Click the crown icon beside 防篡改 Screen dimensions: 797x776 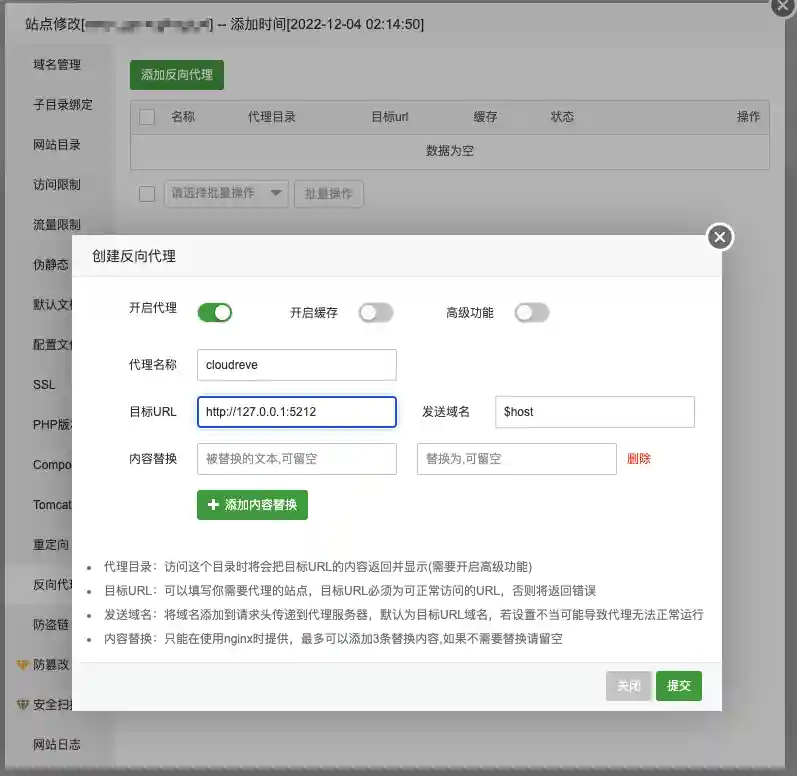[x=22, y=664]
